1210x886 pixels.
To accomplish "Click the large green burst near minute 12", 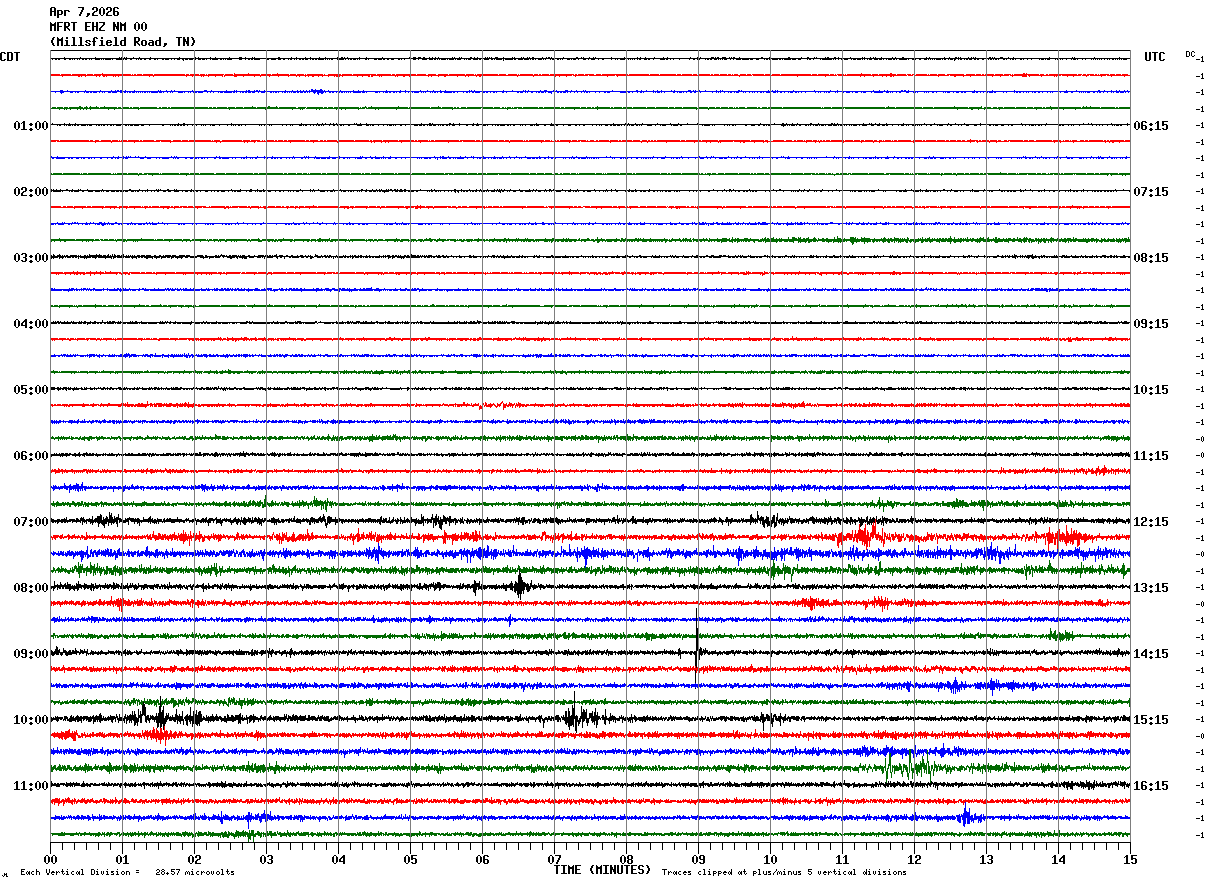I will (x=908, y=766).
